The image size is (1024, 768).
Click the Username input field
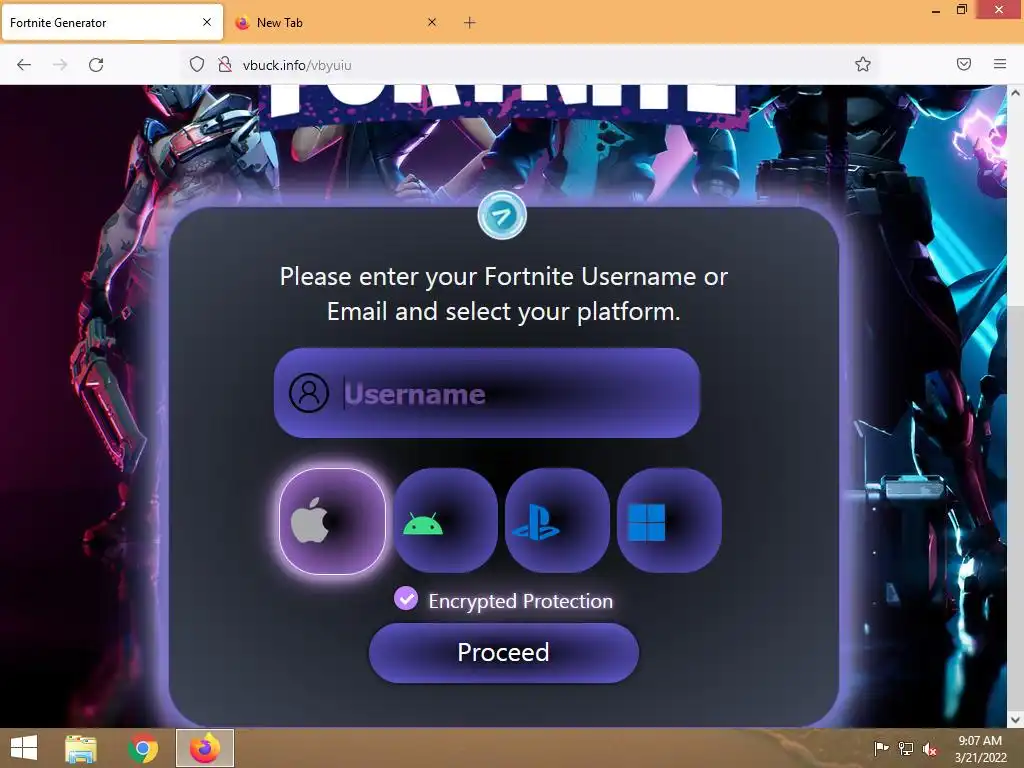(x=487, y=393)
